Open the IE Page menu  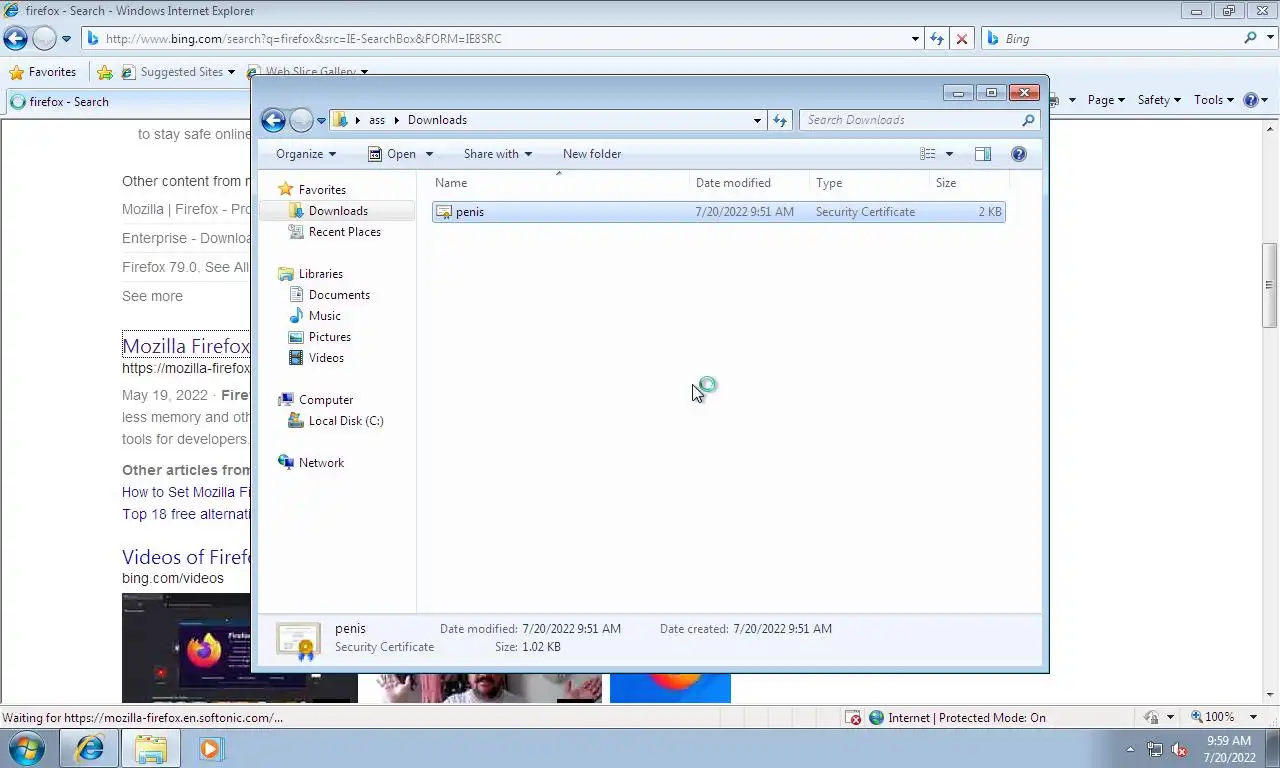point(1106,100)
